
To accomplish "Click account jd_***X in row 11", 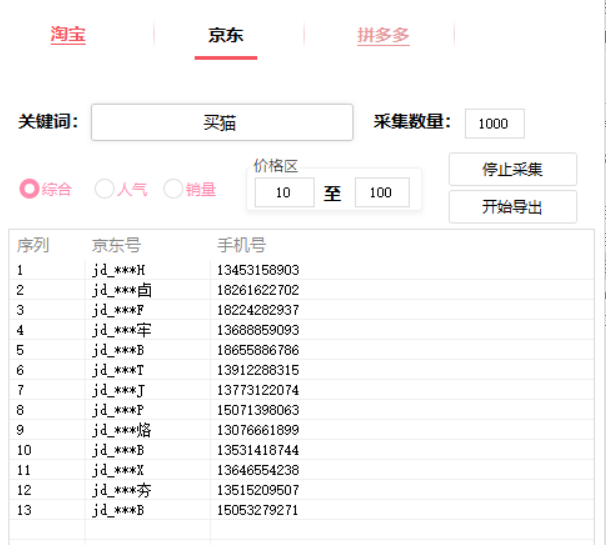I will [x=118, y=470].
